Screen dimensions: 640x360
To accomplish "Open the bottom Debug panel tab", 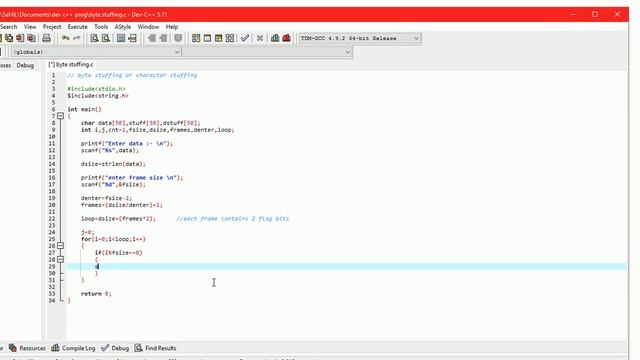I will pyautogui.click(x=116, y=348).
